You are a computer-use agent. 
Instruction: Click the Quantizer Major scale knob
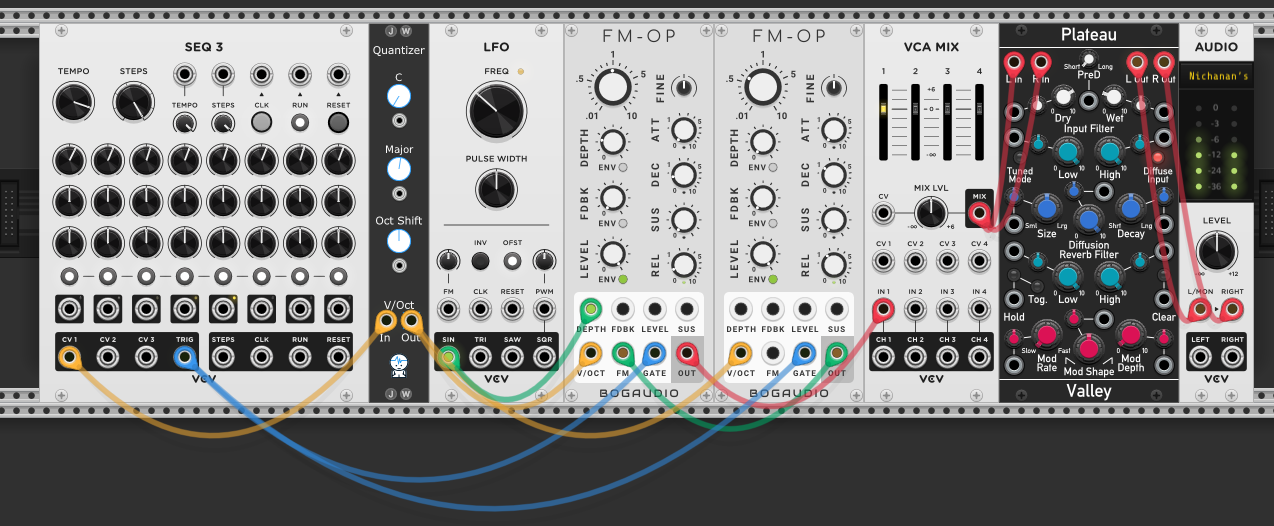tap(399, 169)
